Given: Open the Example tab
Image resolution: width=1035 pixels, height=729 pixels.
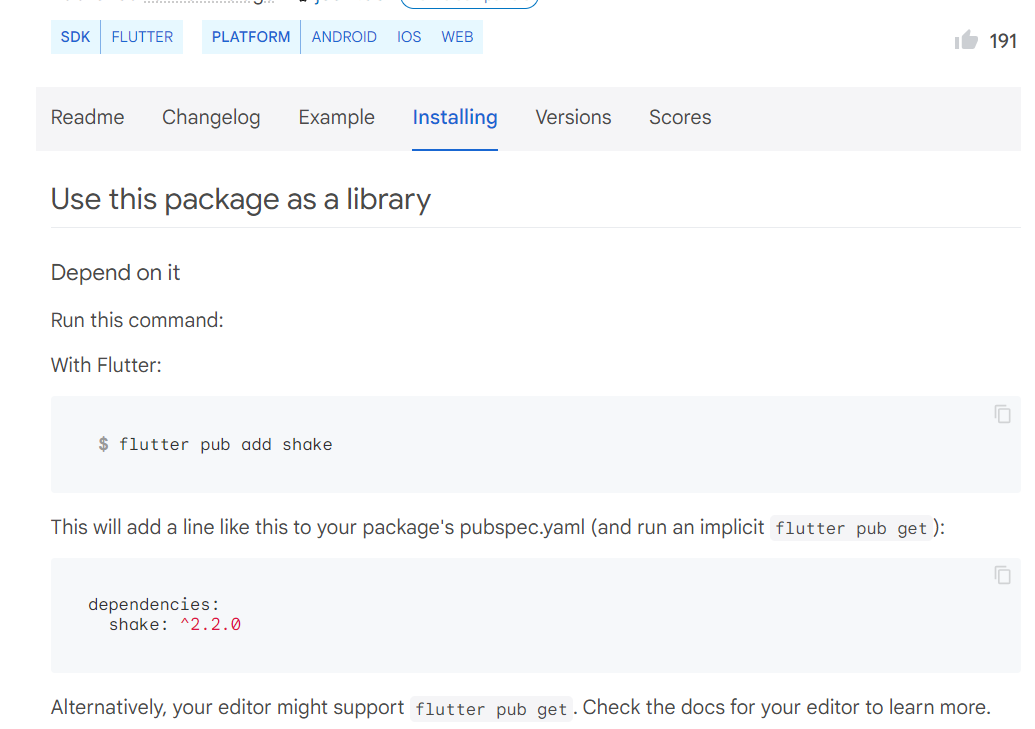Looking at the screenshot, I should coord(336,118).
